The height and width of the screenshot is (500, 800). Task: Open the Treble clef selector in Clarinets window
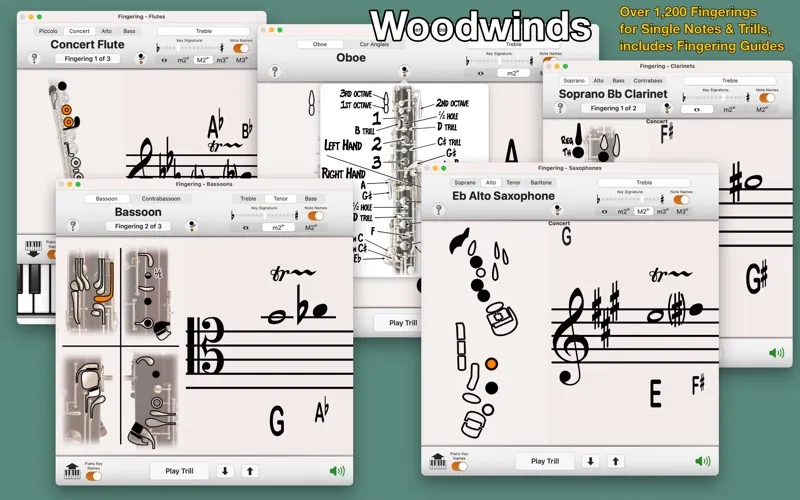pos(730,81)
